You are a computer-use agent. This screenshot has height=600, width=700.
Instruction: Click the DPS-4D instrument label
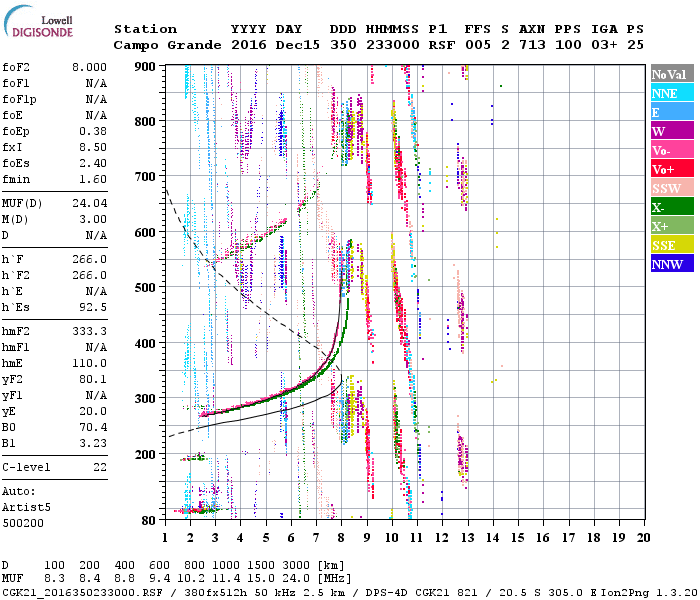click(x=386, y=592)
